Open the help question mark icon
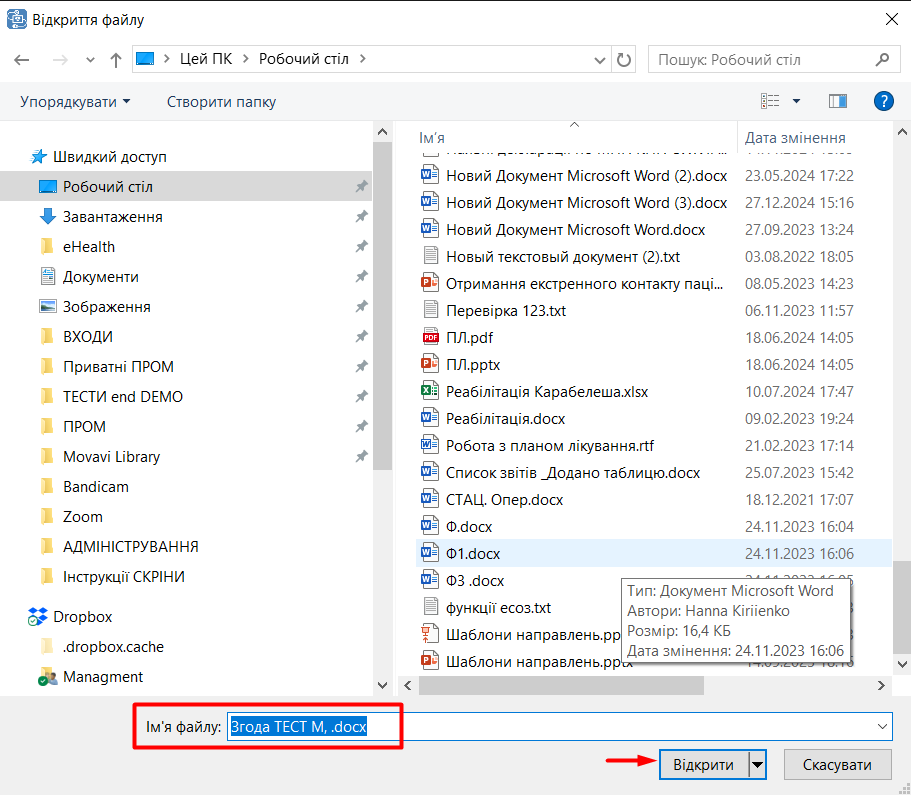The image size is (911, 795). (883, 101)
